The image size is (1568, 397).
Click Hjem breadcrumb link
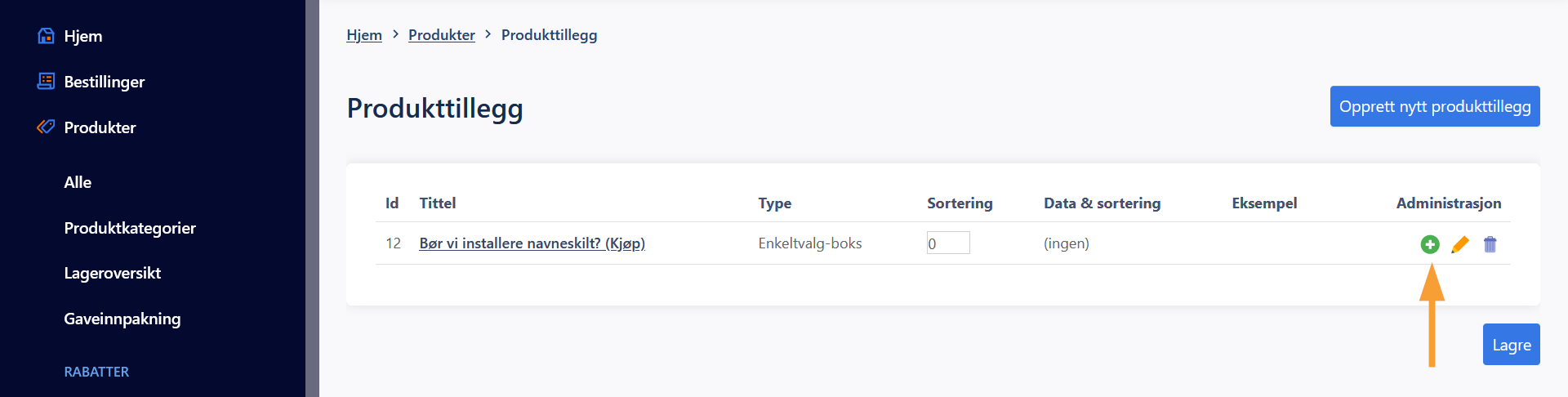coord(364,35)
